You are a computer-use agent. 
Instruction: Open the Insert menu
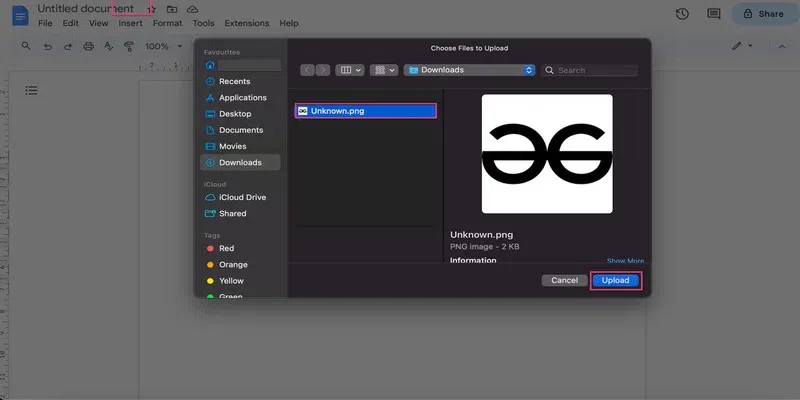(131, 23)
